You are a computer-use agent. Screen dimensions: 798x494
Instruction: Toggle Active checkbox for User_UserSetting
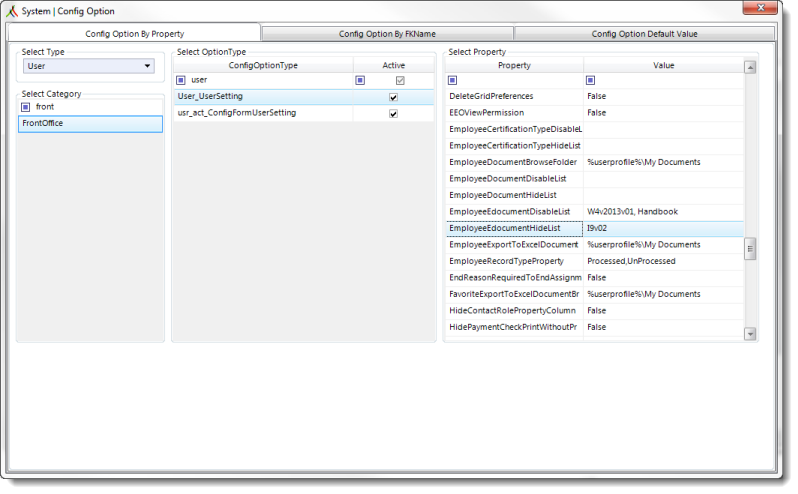(x=393, y=97)
